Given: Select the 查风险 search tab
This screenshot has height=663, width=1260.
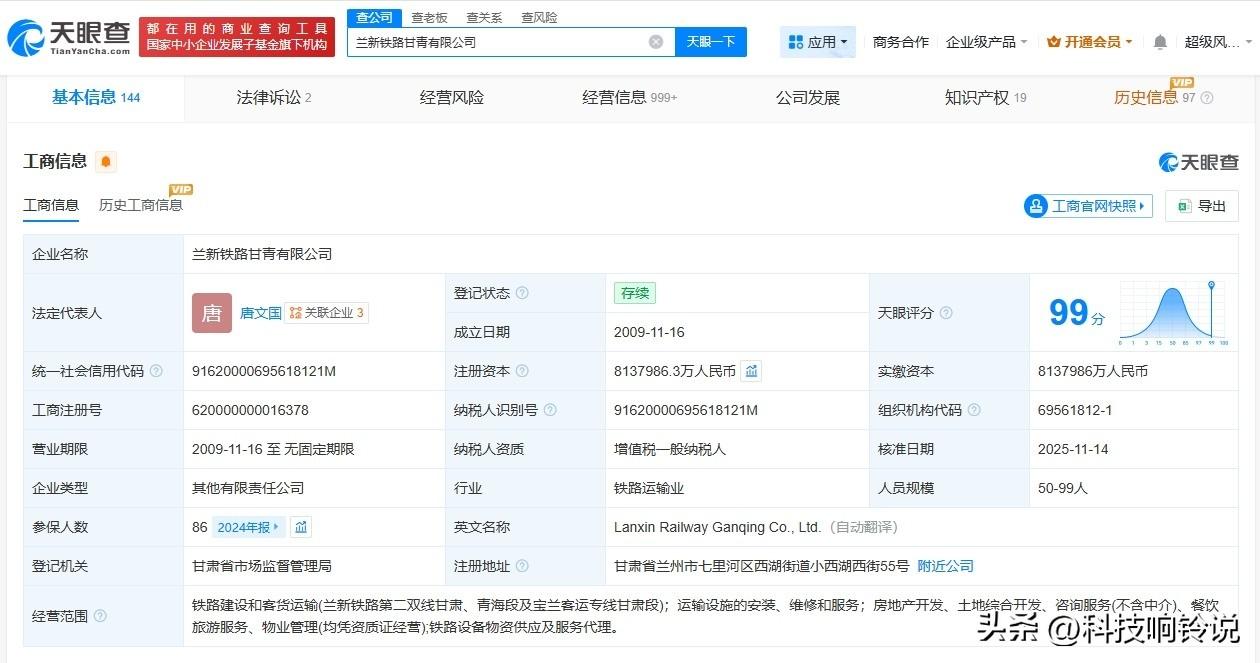Looking at the screenshot, I should [x=539, y=18].
